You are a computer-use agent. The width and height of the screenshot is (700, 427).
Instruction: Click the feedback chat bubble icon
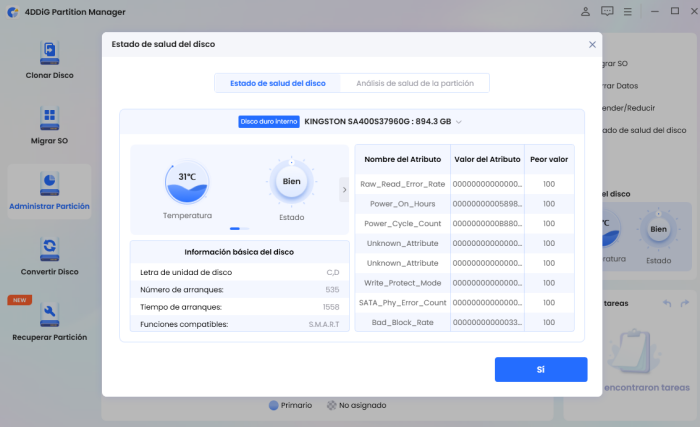tap(607, 11)
